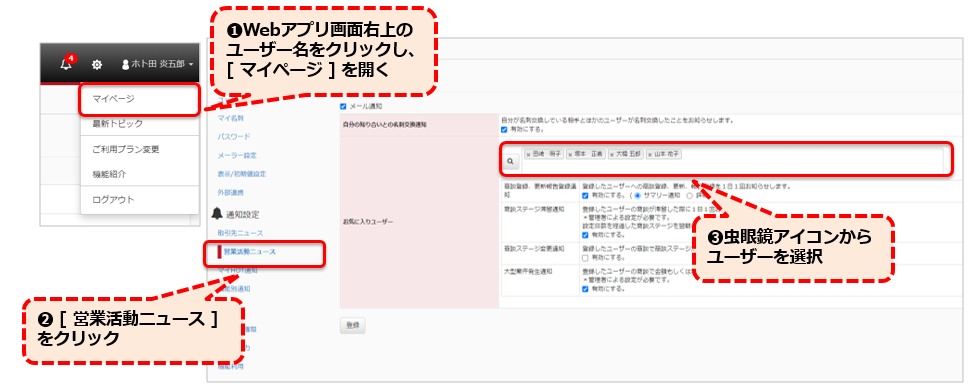Enable 有効にする for 商談ステージ変更通知
The image size is (975, 390).
point(585,258)
